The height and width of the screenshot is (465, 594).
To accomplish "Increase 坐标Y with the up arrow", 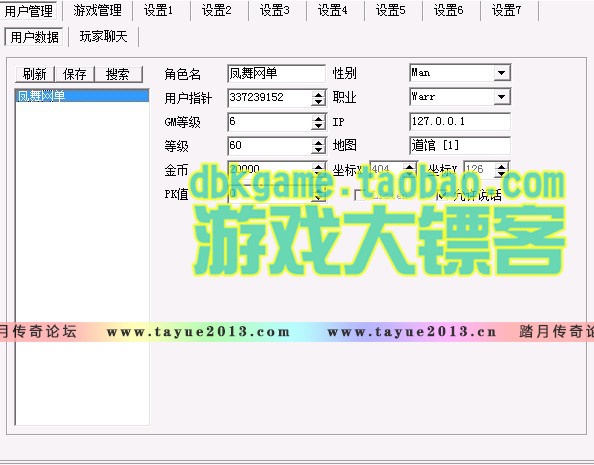I will (502, 166).
